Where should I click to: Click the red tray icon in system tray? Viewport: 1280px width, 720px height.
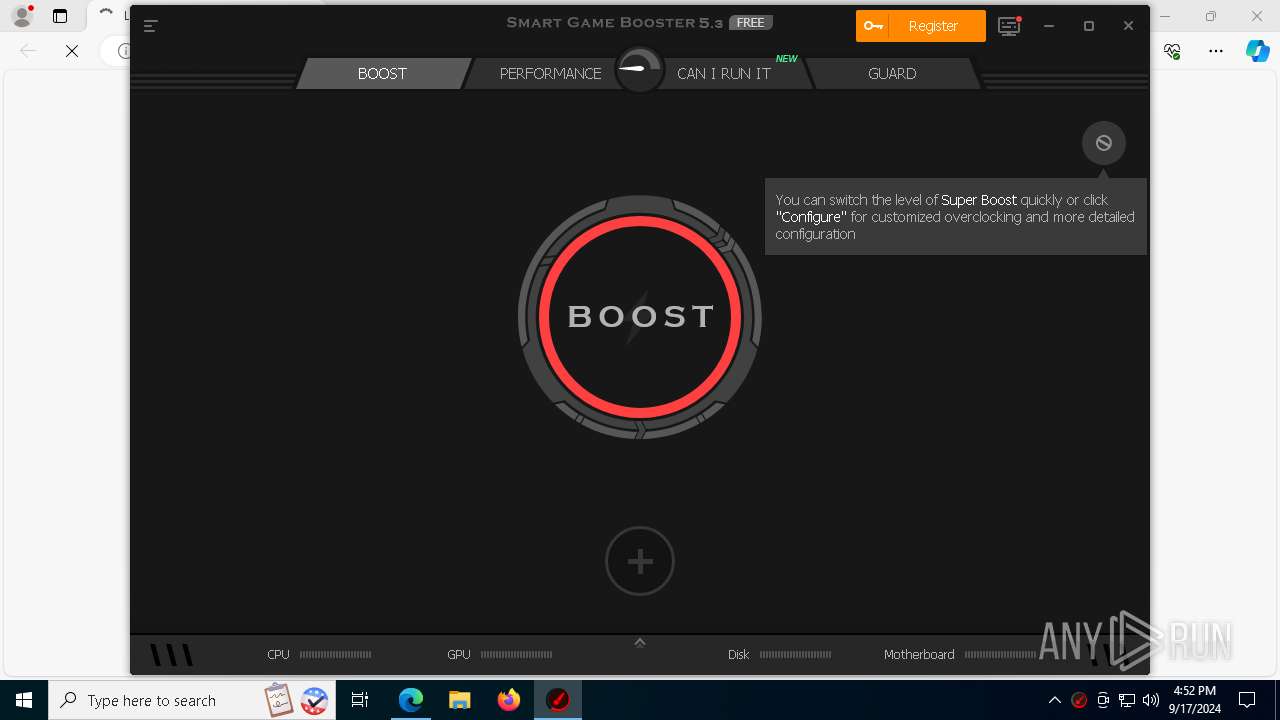coord(1079,700)
